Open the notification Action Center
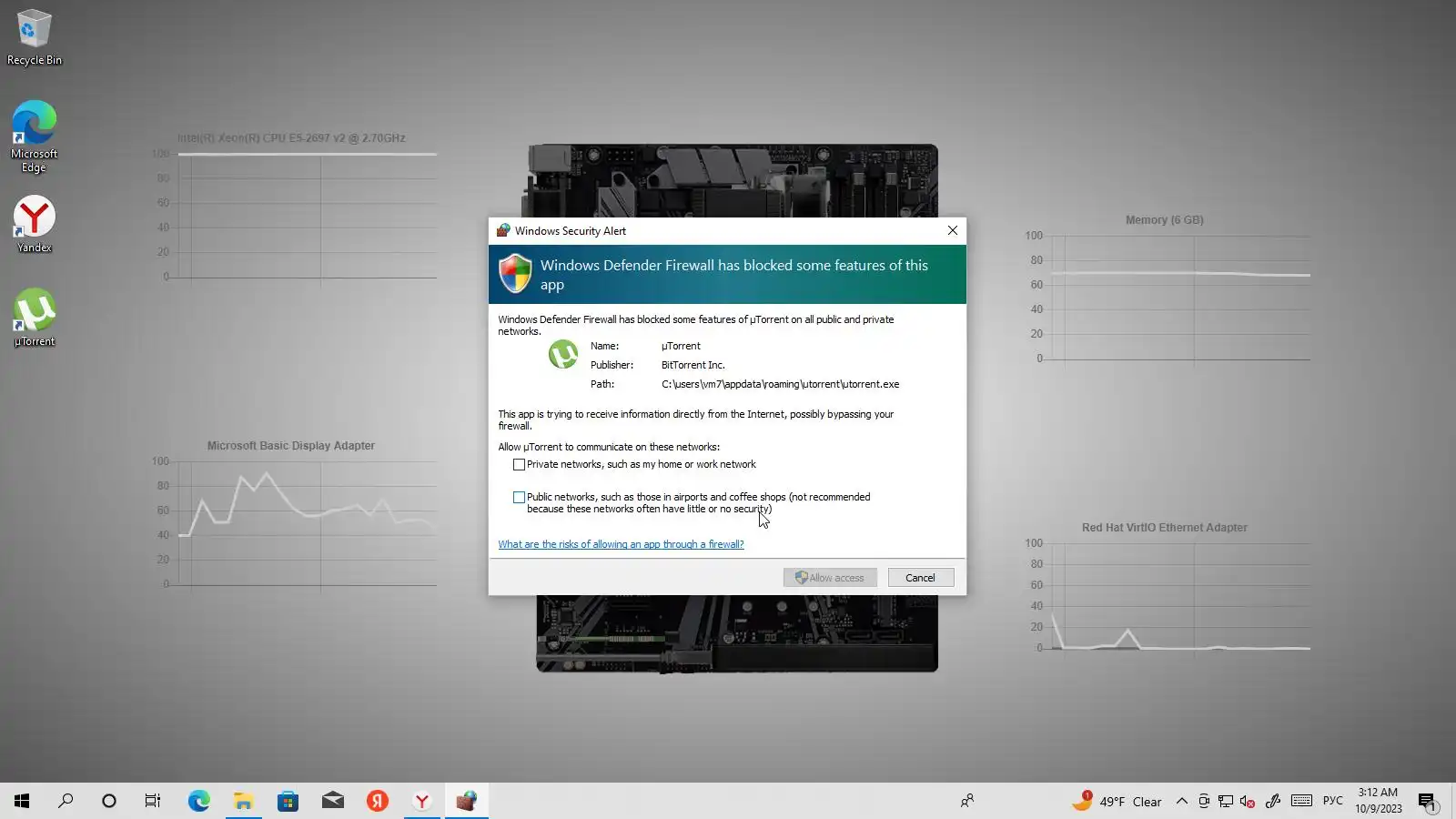 pyautogui.click(x=1427, y=801)
